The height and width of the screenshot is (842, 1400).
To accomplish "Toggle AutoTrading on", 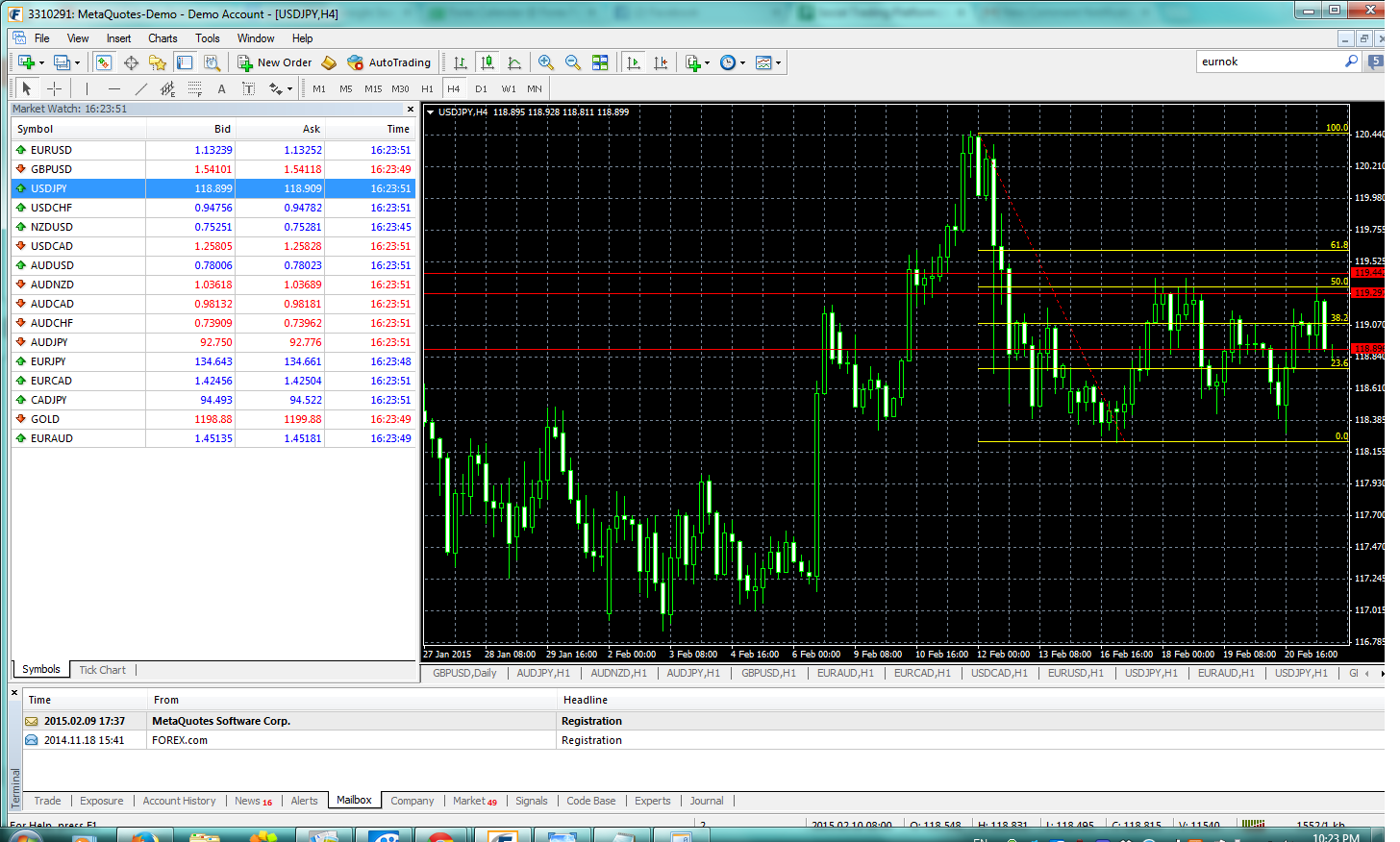I will pos(389,62).
